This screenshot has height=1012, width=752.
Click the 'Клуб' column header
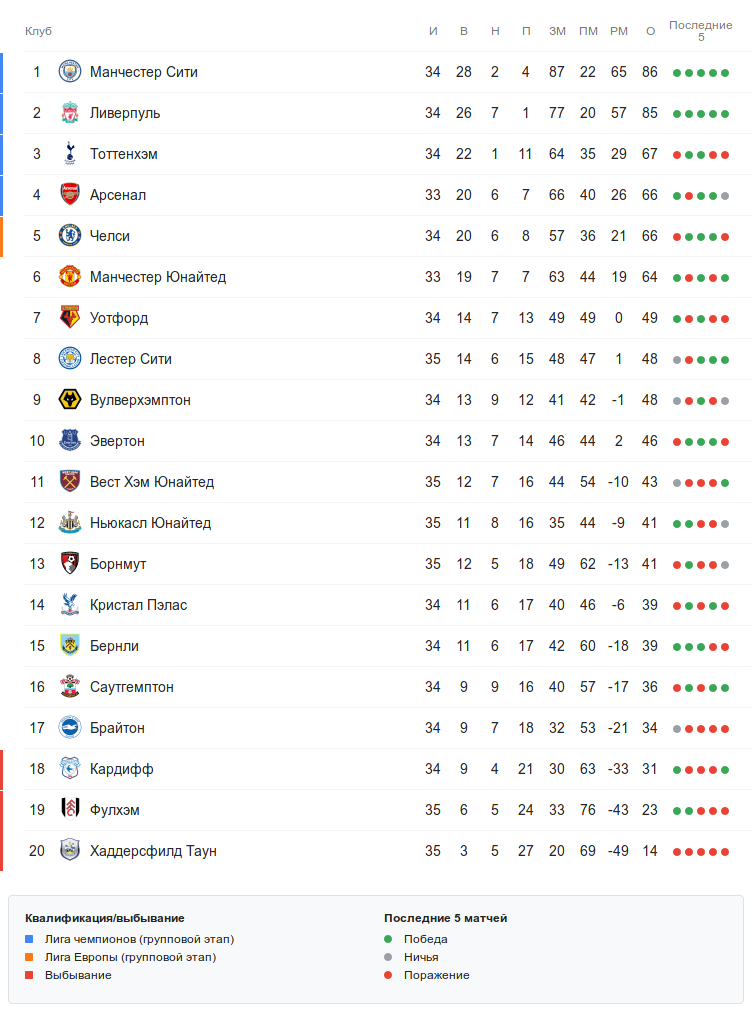point(38,31)
